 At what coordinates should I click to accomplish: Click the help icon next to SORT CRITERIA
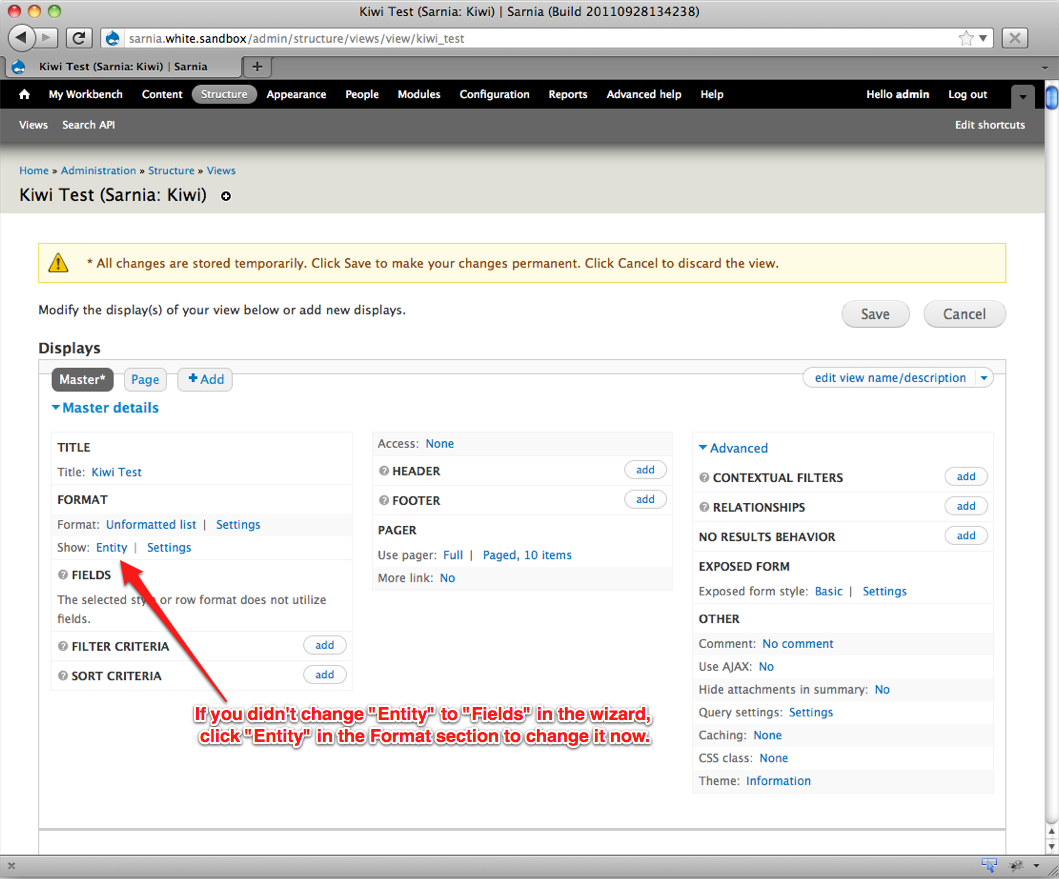[x=63, y=676]
